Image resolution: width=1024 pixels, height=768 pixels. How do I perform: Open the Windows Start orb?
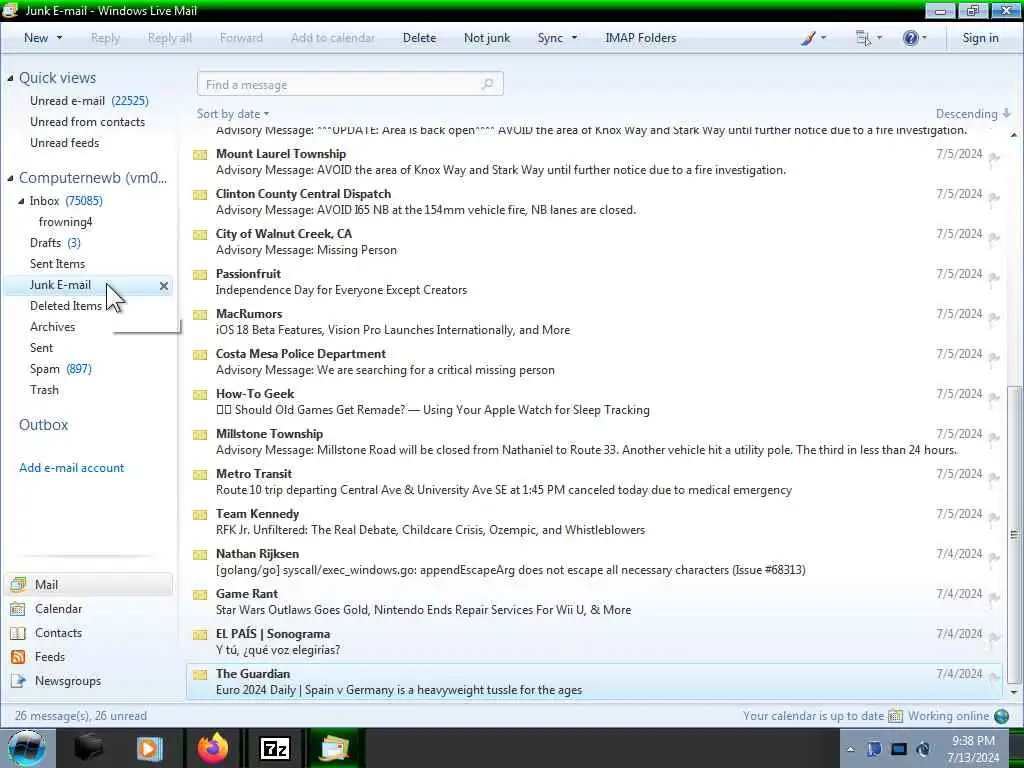pos(26,748)
